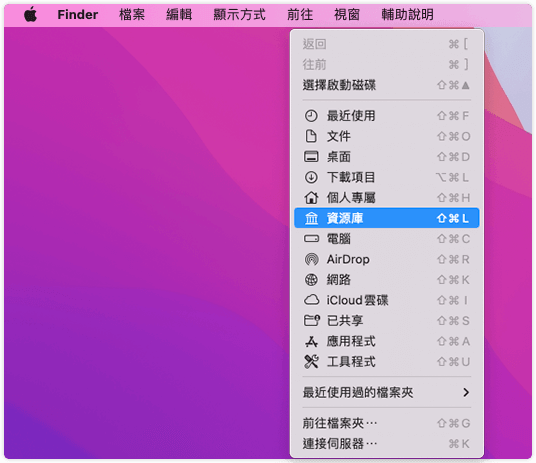Open the Finder menu
The height and width of the screenshot is (463, 536).
click(x=78, y=15)
